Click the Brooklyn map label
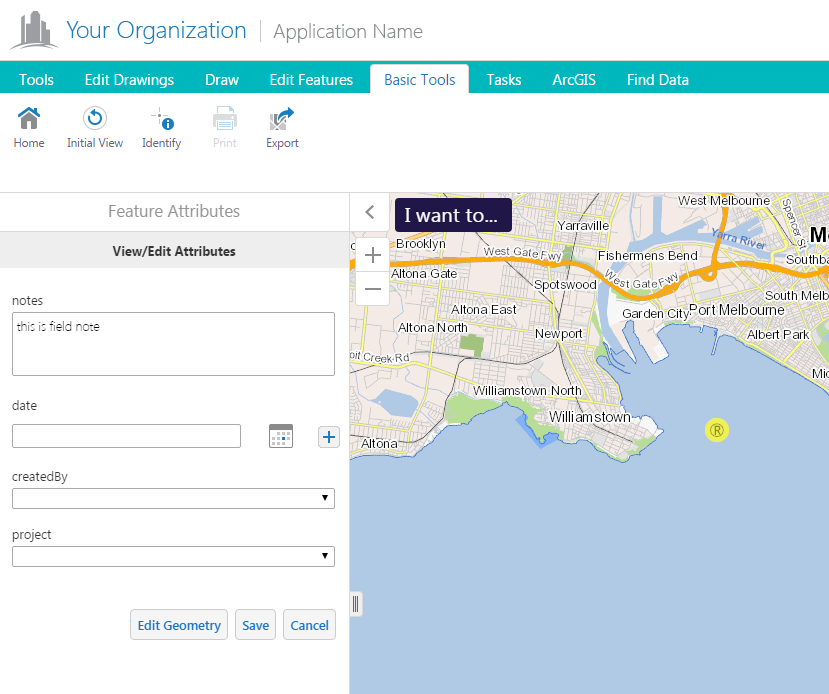 coord(421,244)
